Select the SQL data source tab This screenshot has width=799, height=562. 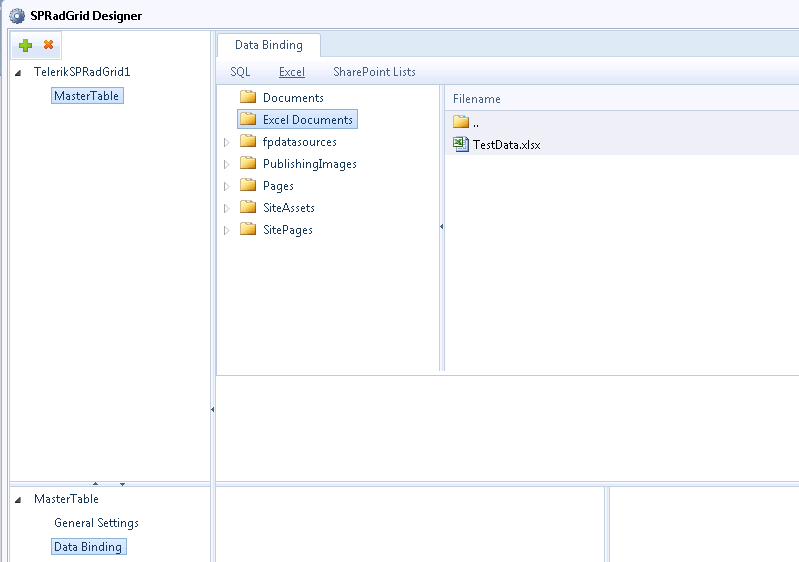click(x=240, y=72)
